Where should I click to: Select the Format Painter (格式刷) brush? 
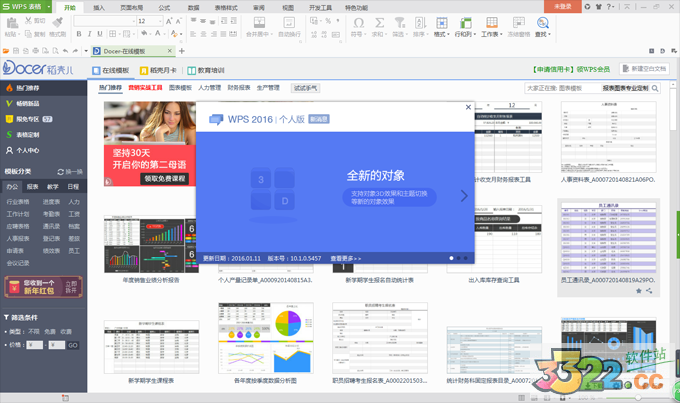(x=57, y=22)
